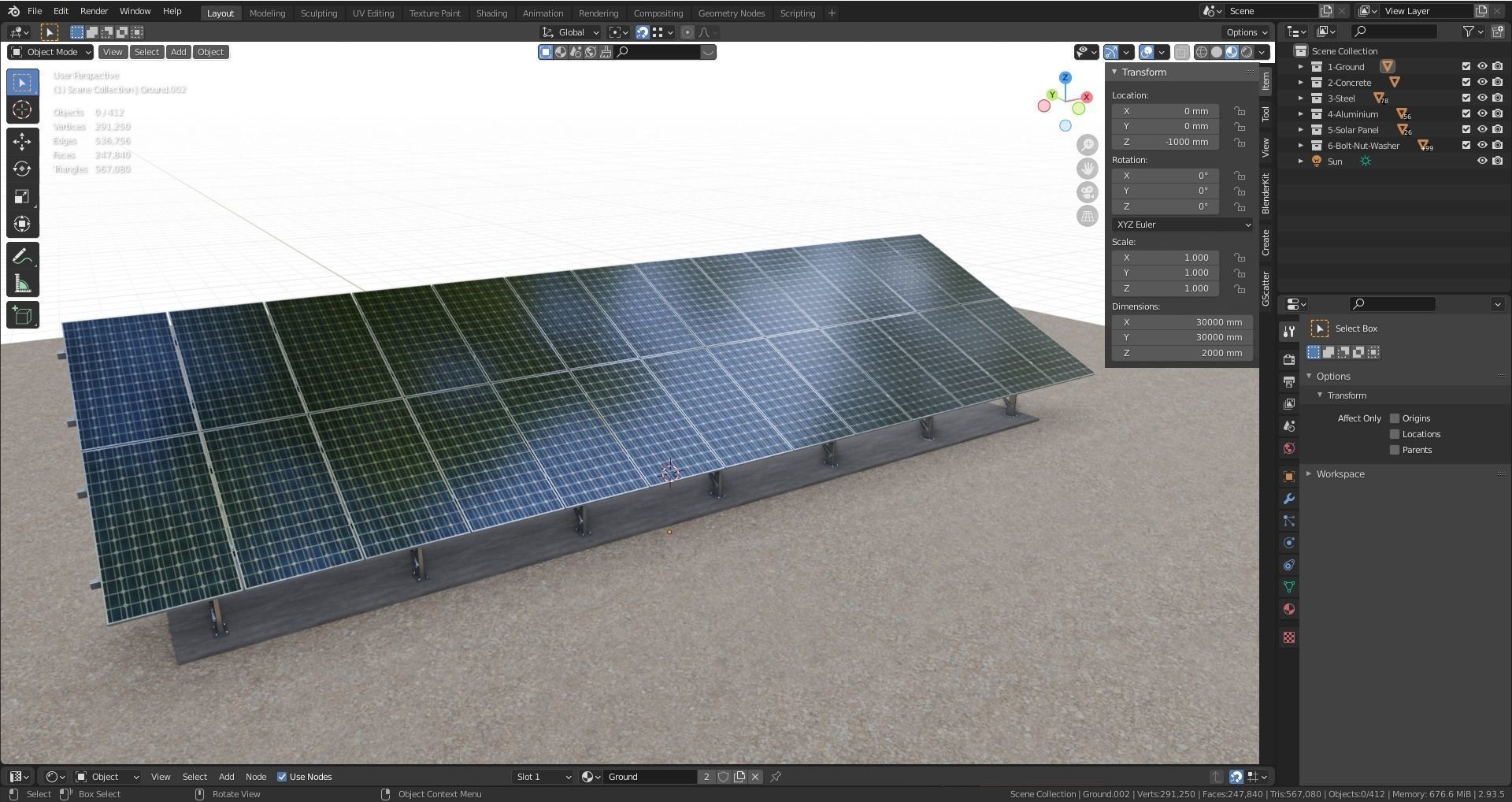Image resolution: width=1512 pixels, height=802 pixels.
Task: Uncheck 5-Solar Panel collection checkbox
Action: tap(1466, 130)
